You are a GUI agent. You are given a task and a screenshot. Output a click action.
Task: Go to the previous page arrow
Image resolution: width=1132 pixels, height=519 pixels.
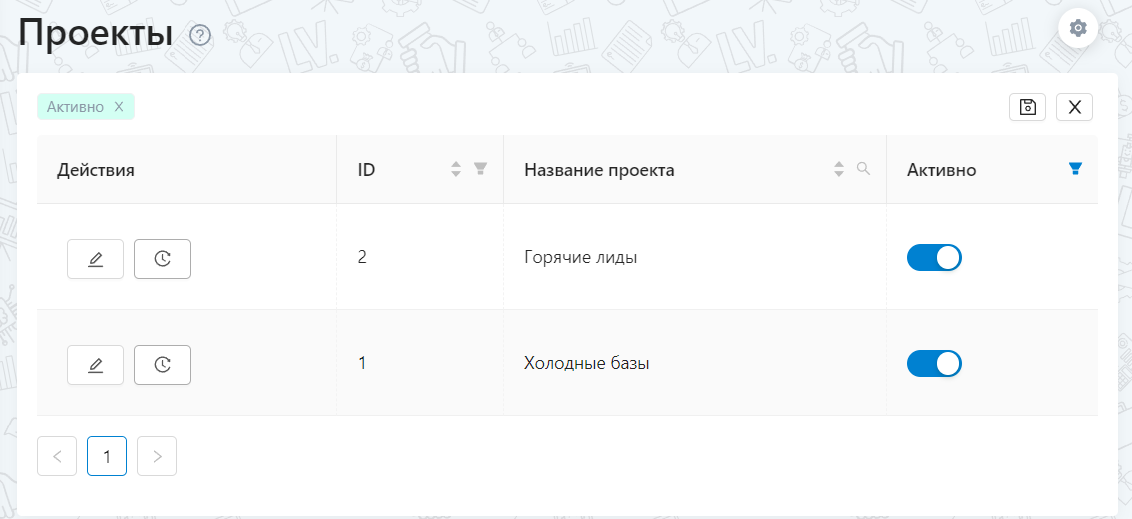(x=57, y=456)
